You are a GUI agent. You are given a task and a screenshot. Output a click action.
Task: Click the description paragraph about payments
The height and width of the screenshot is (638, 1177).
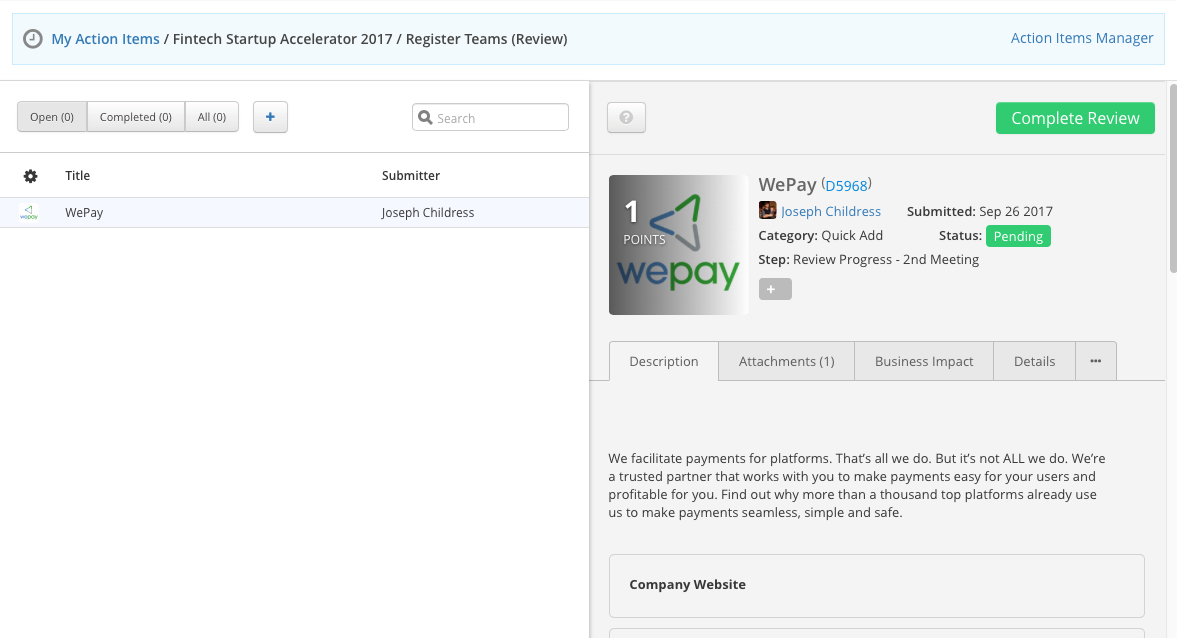coord(856,486)
